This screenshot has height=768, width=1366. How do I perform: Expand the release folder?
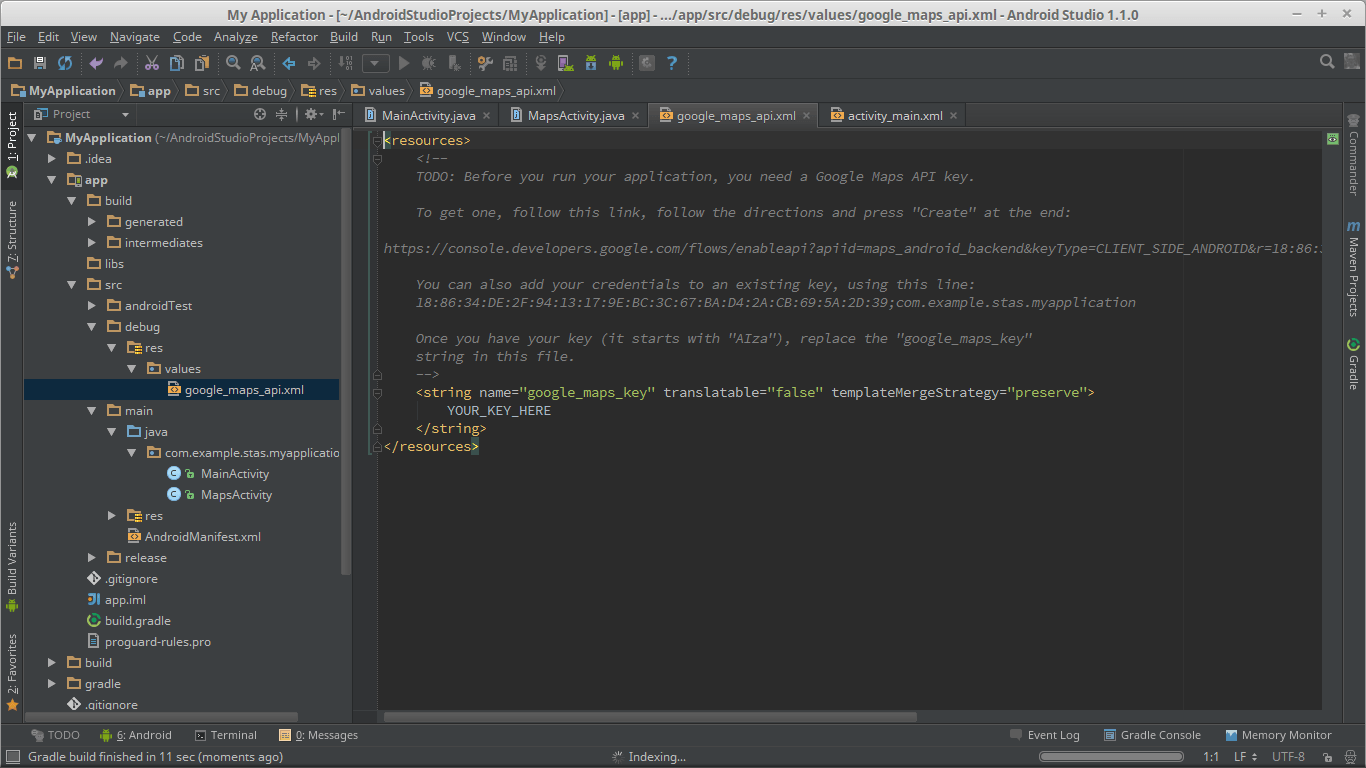click(x=92, y=558)
